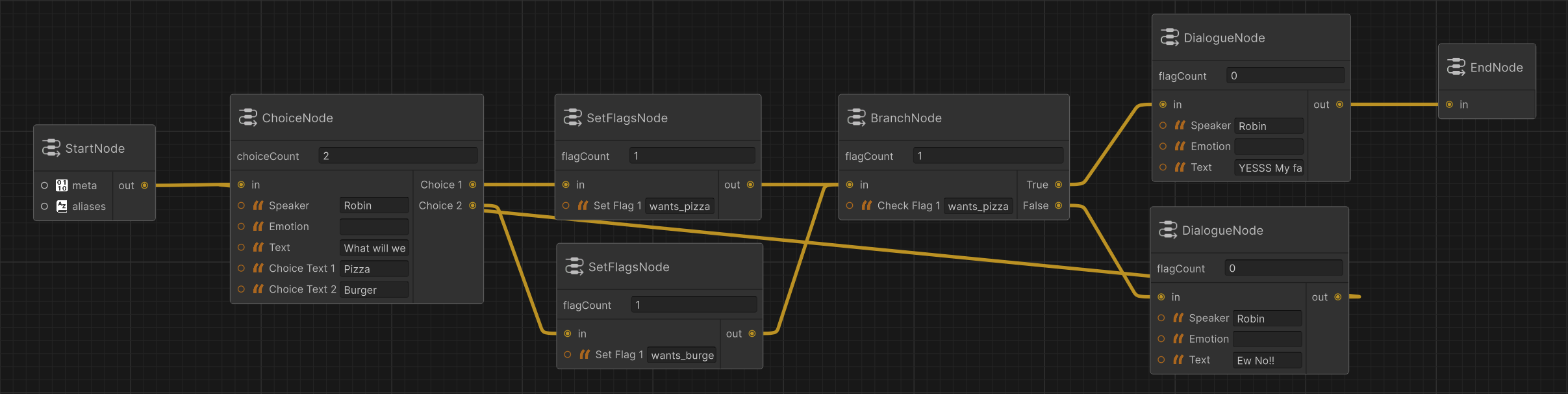Screen dimensions: 1568x394
Task: Click the upper SetFlagsNode header icon
Action: click(x=572, y=118)
